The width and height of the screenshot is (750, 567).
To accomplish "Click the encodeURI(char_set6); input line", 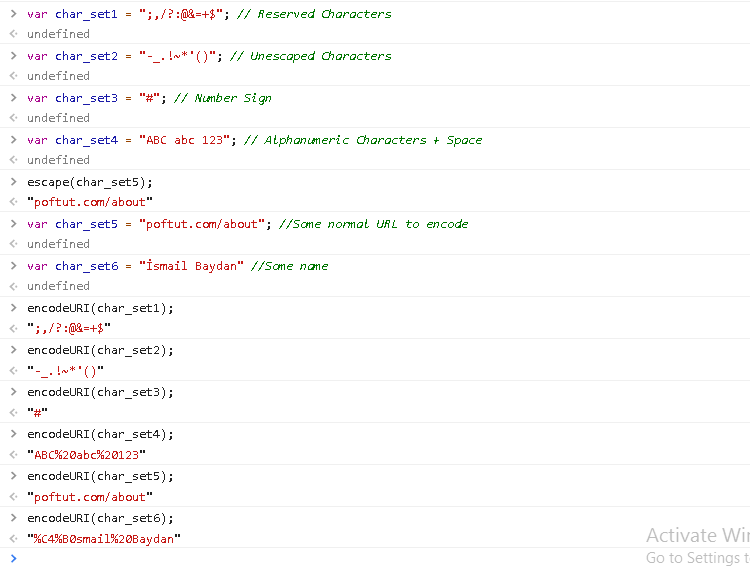I will 100,518.
